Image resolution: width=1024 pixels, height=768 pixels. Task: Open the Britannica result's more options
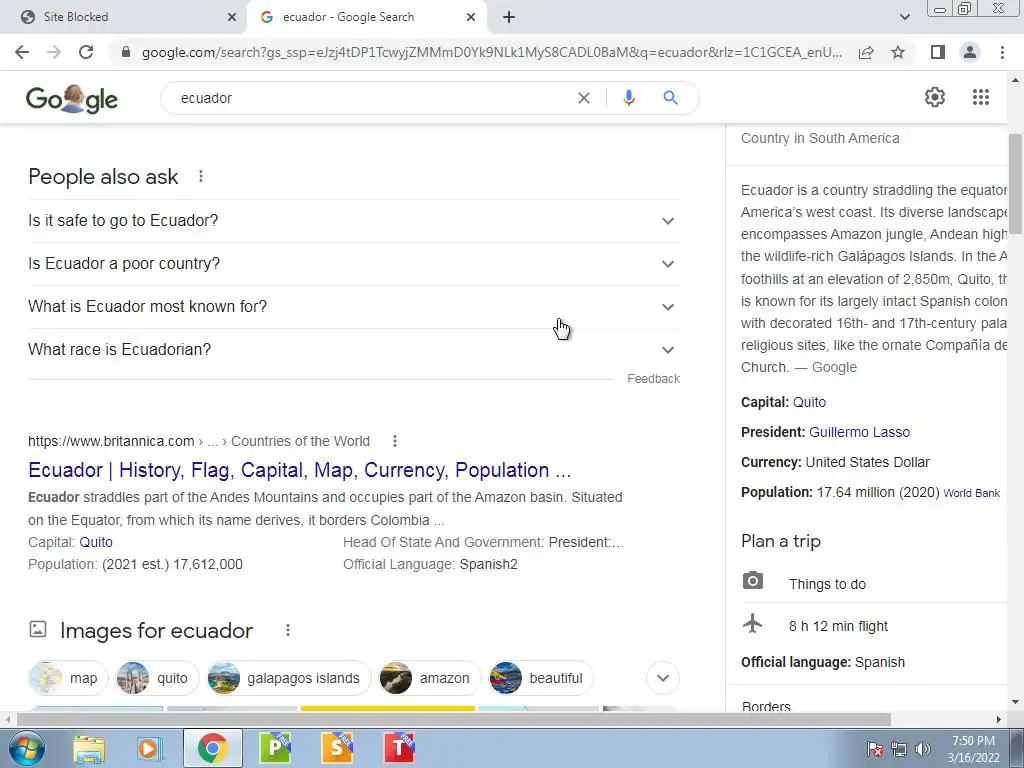(x=394, y=441)
